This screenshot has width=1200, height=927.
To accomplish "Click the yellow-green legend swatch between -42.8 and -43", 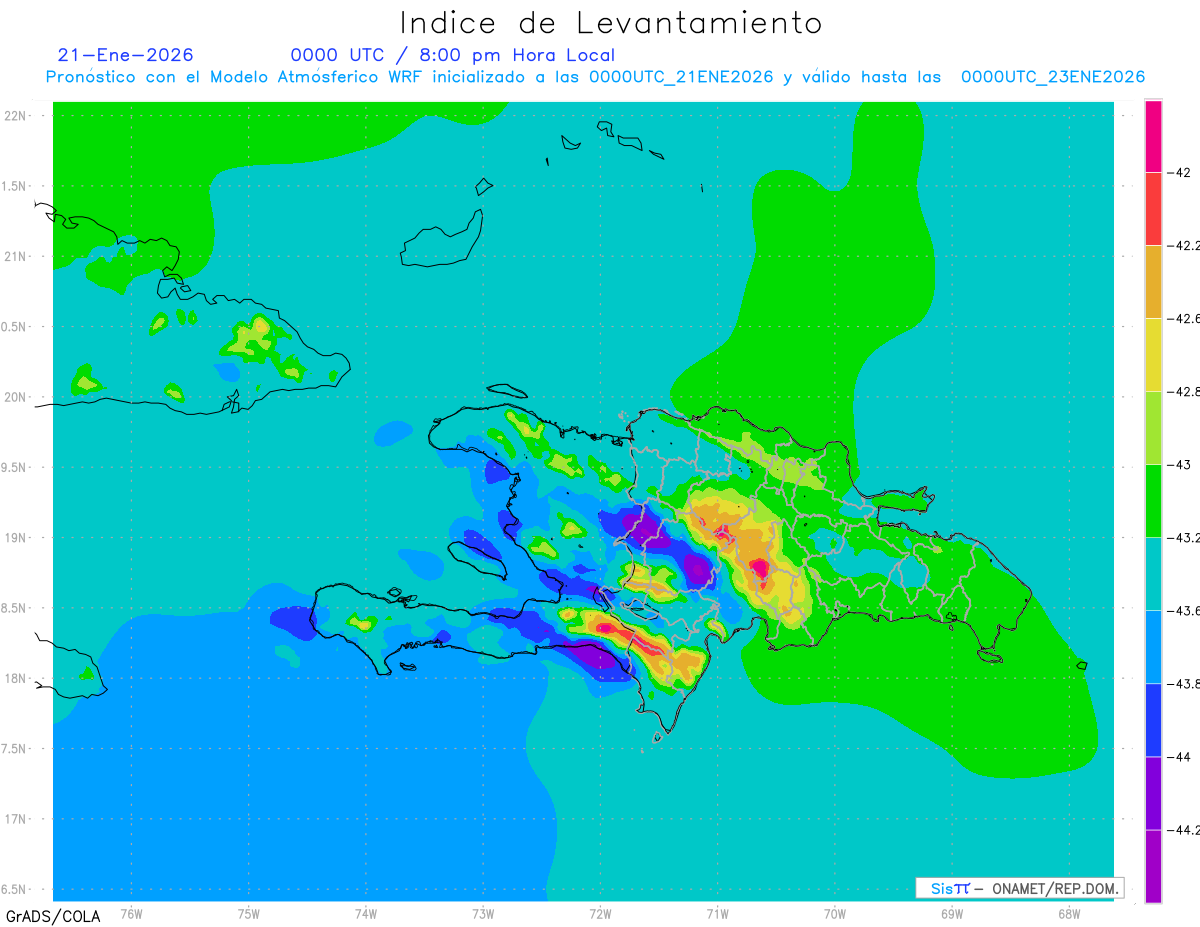I will [x=1153, y=428].
